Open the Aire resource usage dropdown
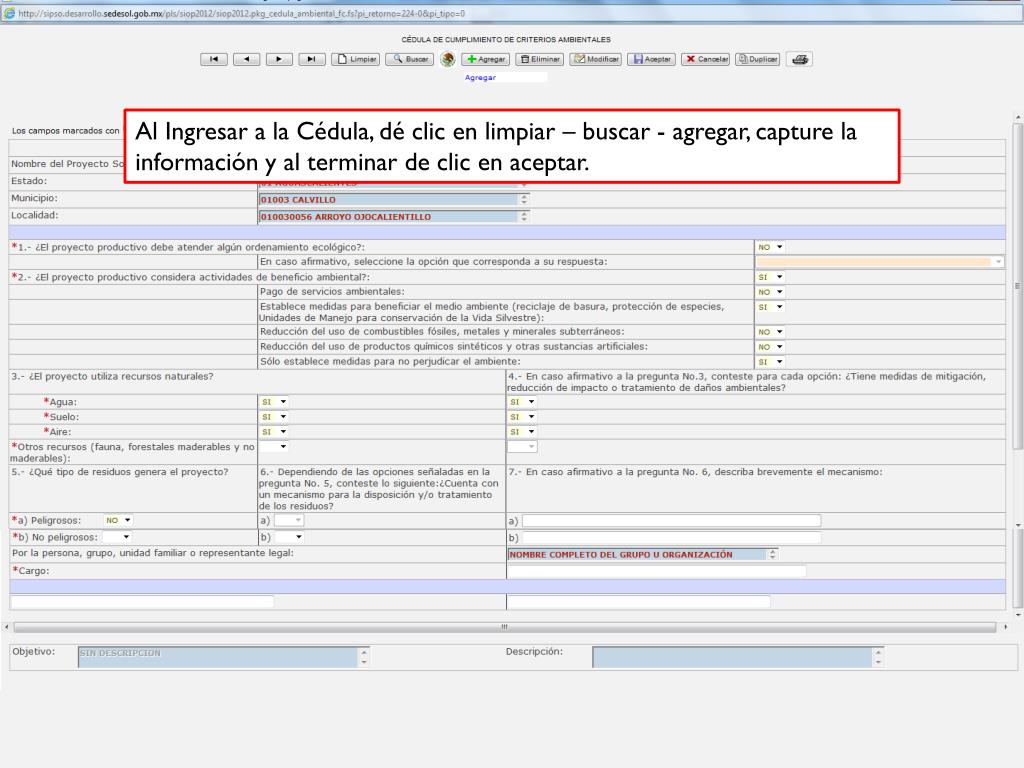Viewport: 1024px width, 768px height. [x=274, y=432]
